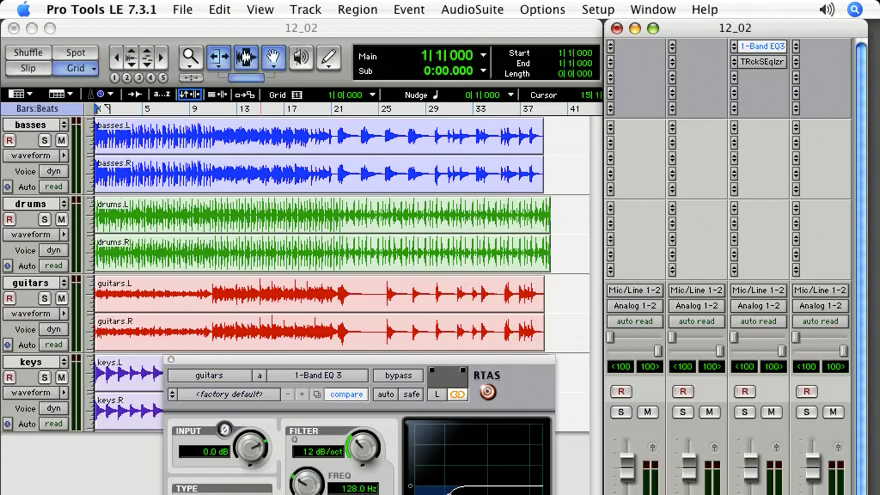The height and width of the screenshot is (495, 880).
Task: Open the Sub counter format dropdown
Action: pyautogui.click(x=483, y=71)
